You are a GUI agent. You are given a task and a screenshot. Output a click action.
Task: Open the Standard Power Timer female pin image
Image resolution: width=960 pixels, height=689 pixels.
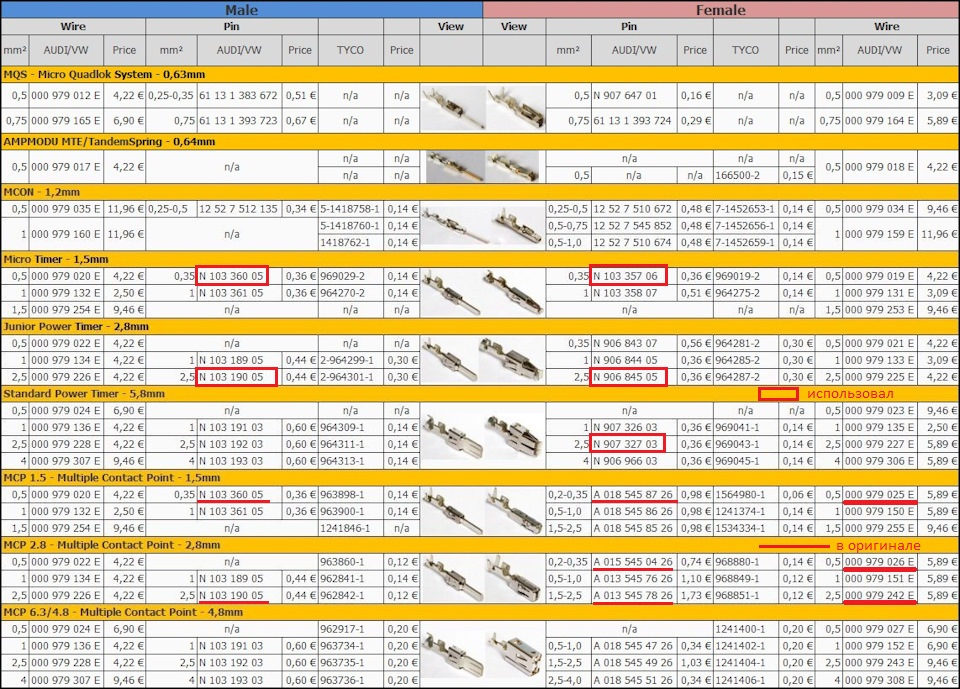point(514,435)
